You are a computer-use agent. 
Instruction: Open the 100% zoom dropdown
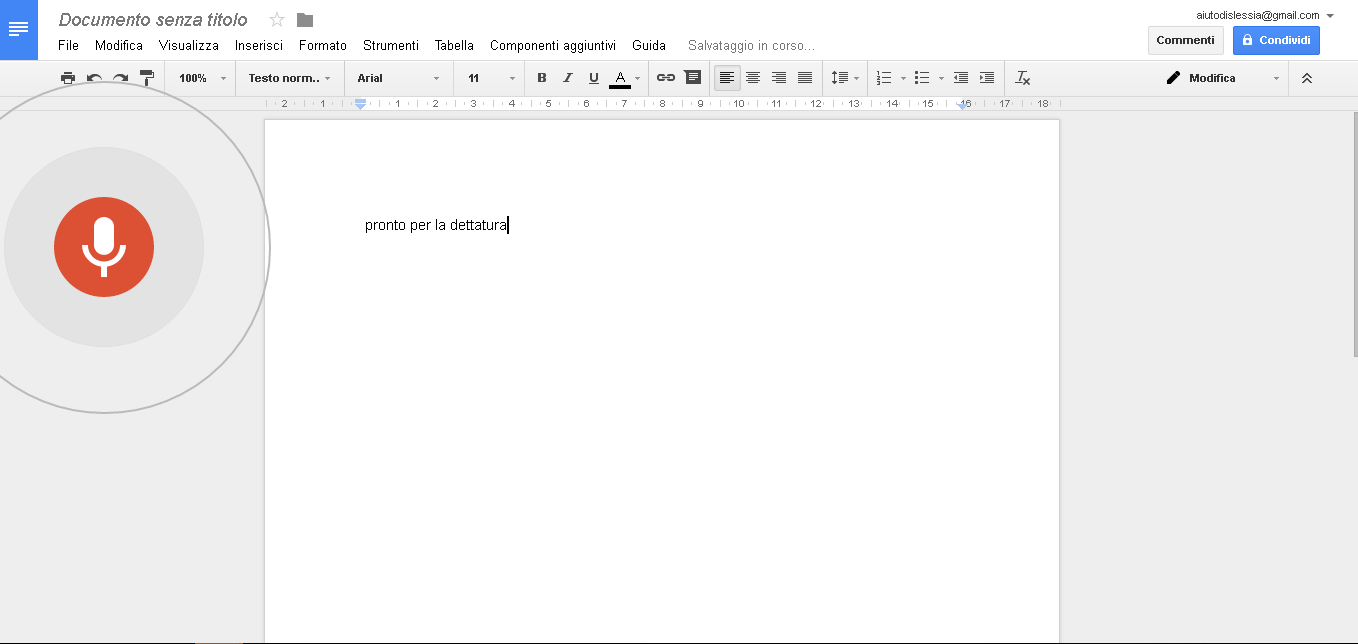coord(203,78)
